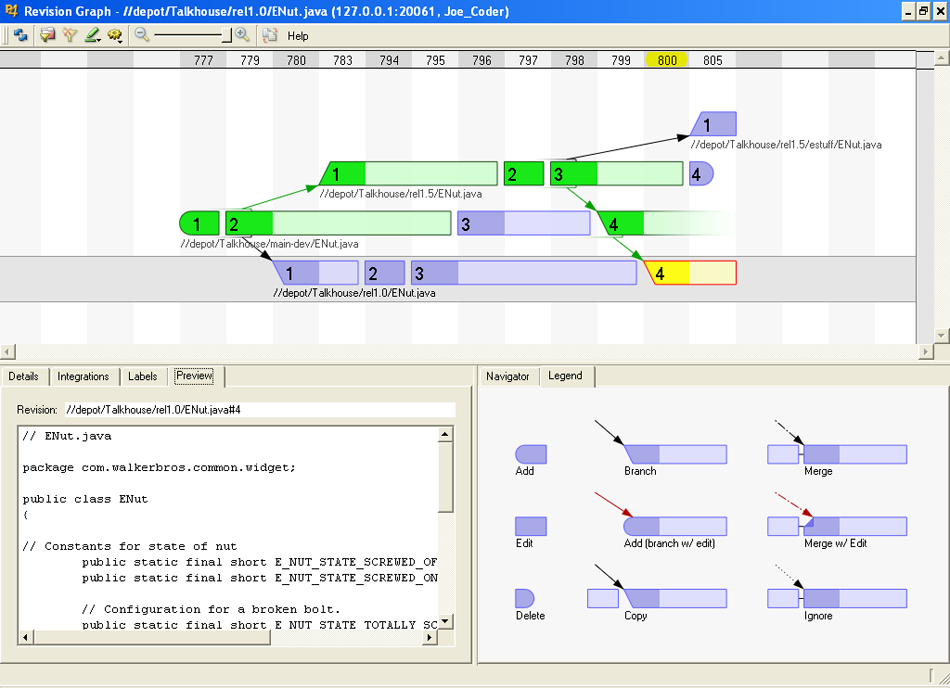Viewport: 950px width, 688px height.
Task: Click the zoom slider handle
Action: point(227,35)
